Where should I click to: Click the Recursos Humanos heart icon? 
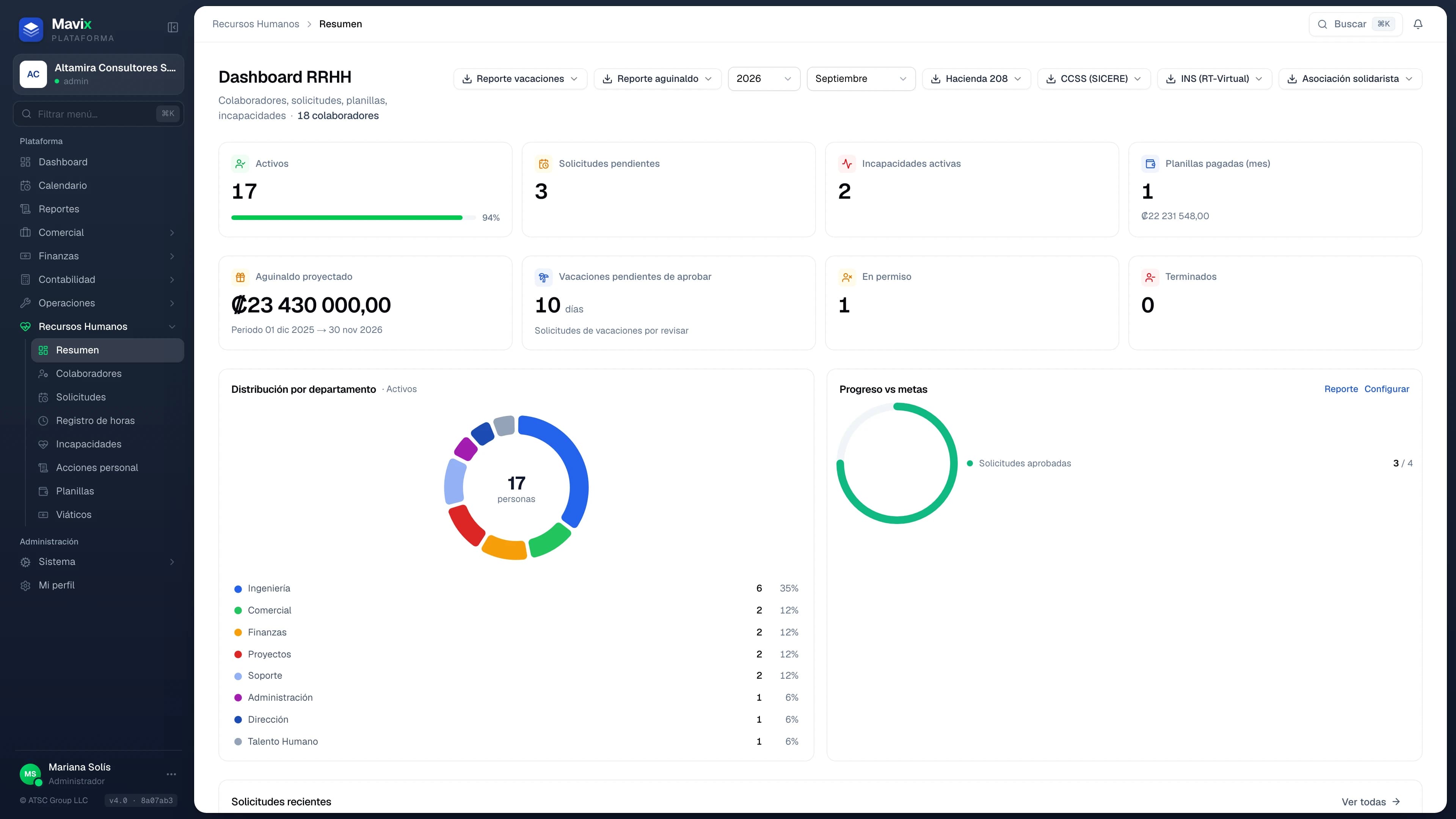[25, 327]
